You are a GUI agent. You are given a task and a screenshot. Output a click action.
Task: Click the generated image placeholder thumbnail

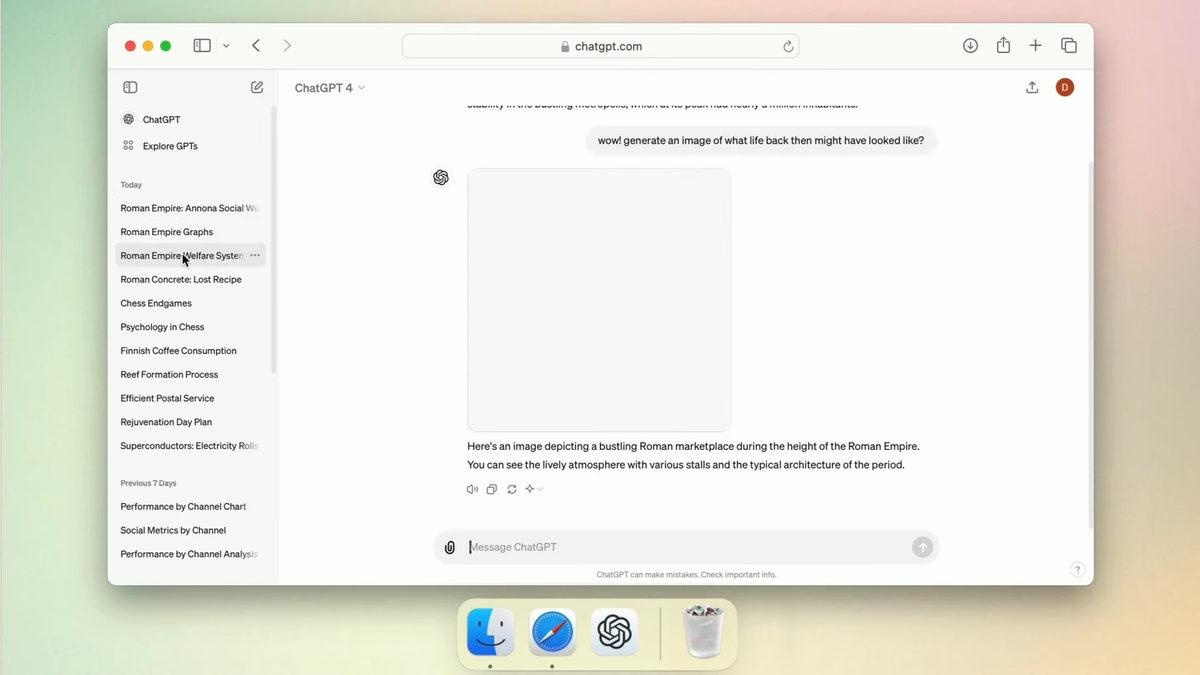[x=599, y=300]
